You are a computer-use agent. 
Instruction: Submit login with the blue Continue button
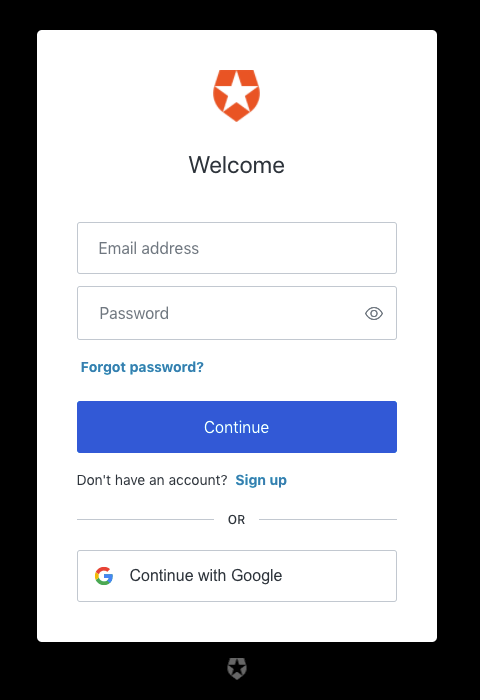pos(237,427)
